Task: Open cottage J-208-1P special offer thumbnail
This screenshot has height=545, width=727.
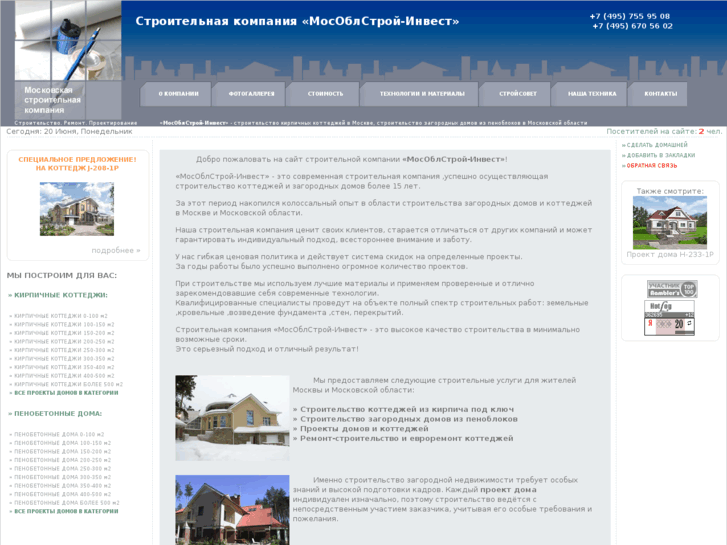Action: [77, 209]
